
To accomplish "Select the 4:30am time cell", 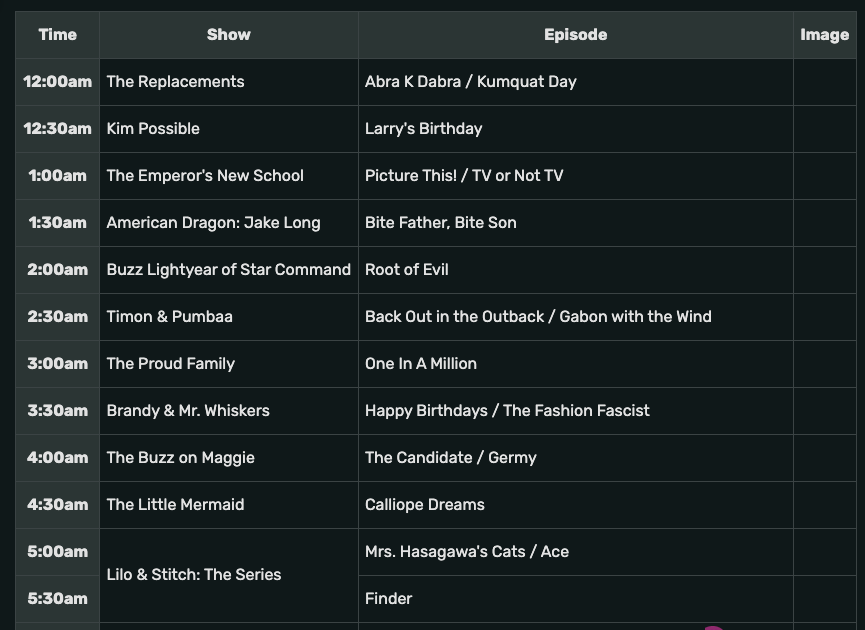I will click(x=57, y=504).
